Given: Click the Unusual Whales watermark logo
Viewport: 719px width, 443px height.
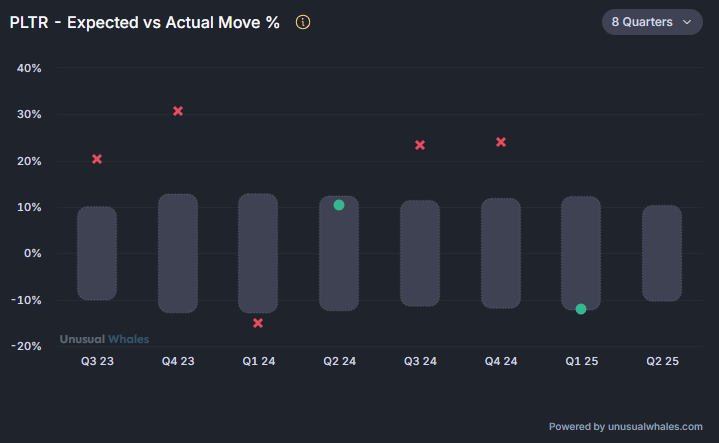Looking at the screenshot, I should [x=104, y=339].
